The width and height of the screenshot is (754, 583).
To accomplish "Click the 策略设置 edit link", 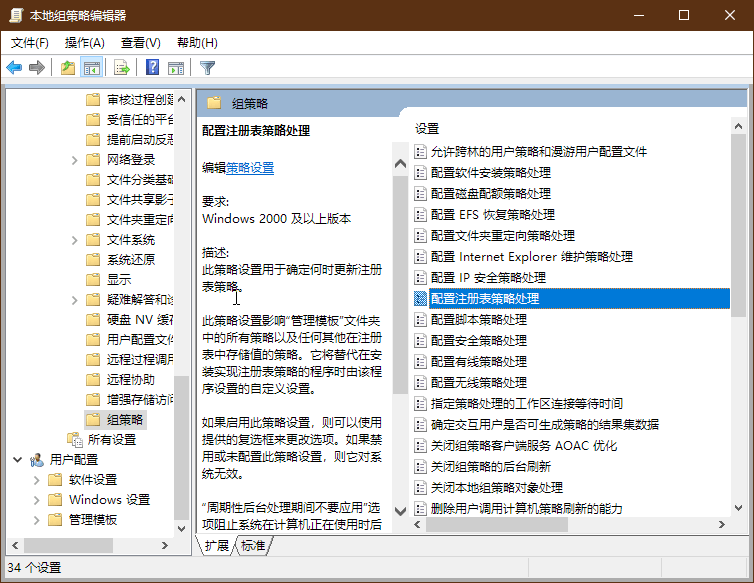I will (250, 168).
